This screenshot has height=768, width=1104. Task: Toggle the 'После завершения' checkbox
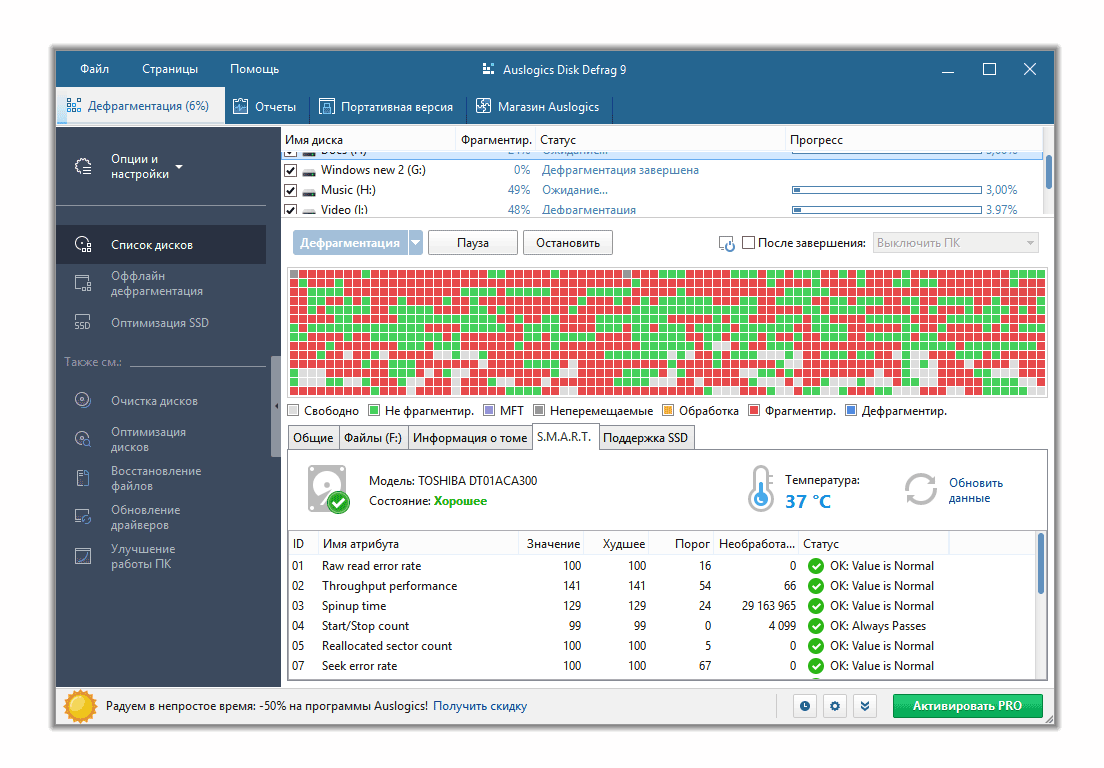[x=748, y=243]
